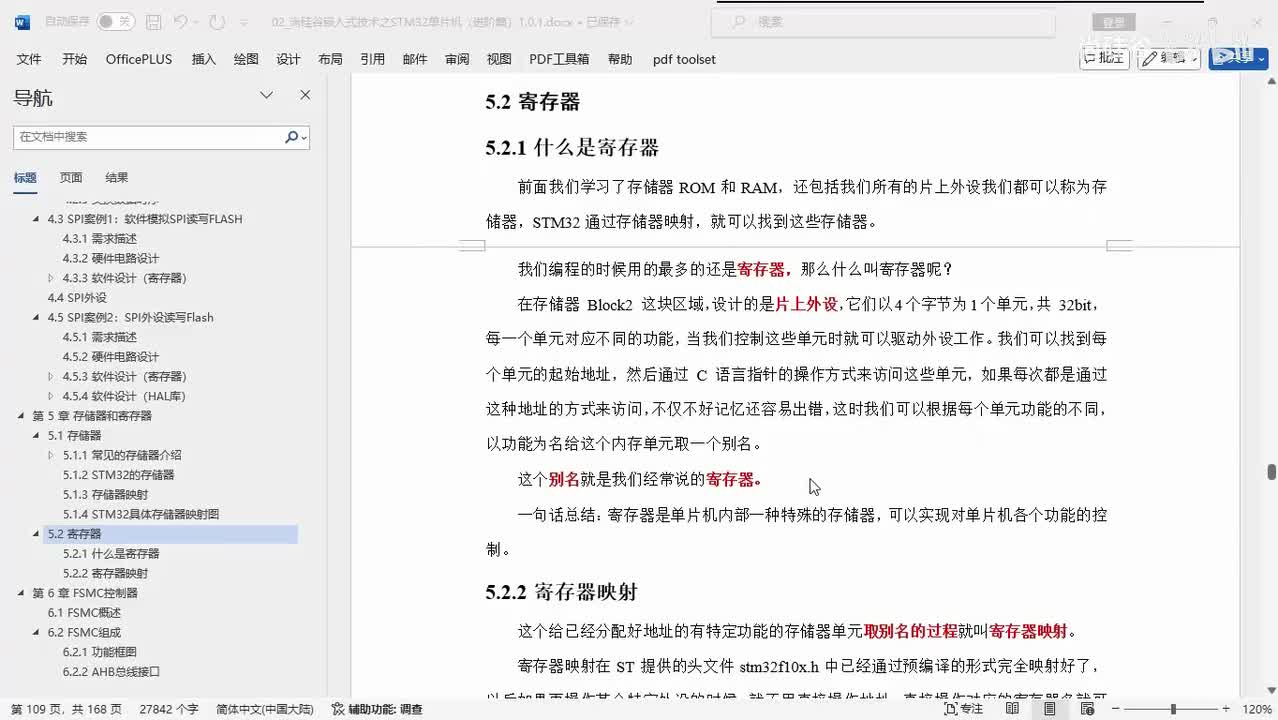Open the 设计 tab
The height and width of the screenshot is (720, 1278).
pyautogui.click(x=288, y=59)
